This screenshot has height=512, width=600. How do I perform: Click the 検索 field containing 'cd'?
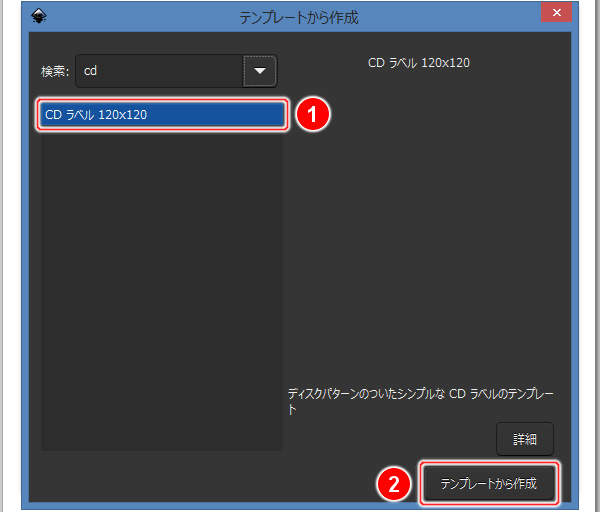[x=160, y=71]
